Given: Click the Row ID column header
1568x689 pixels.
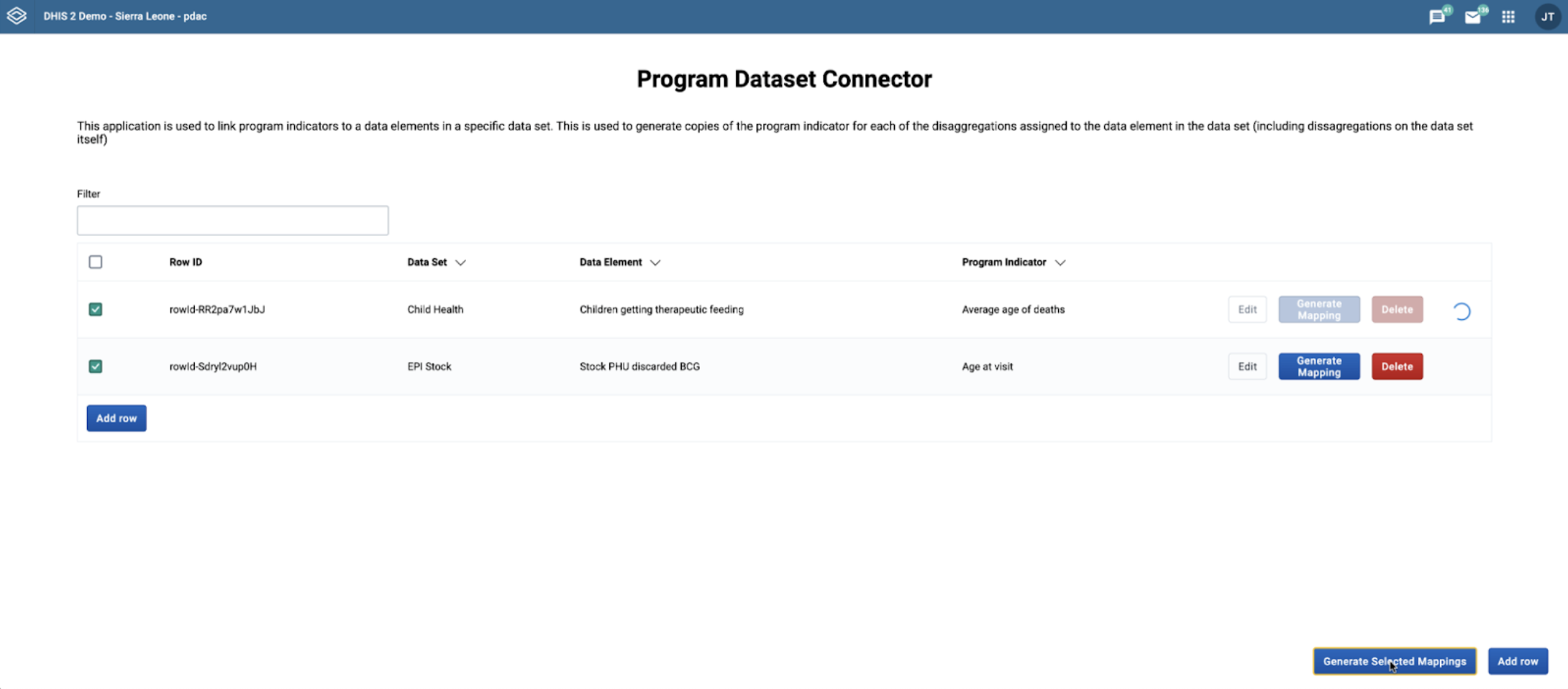Looking at the screenshot, I should tap(186, 262).
